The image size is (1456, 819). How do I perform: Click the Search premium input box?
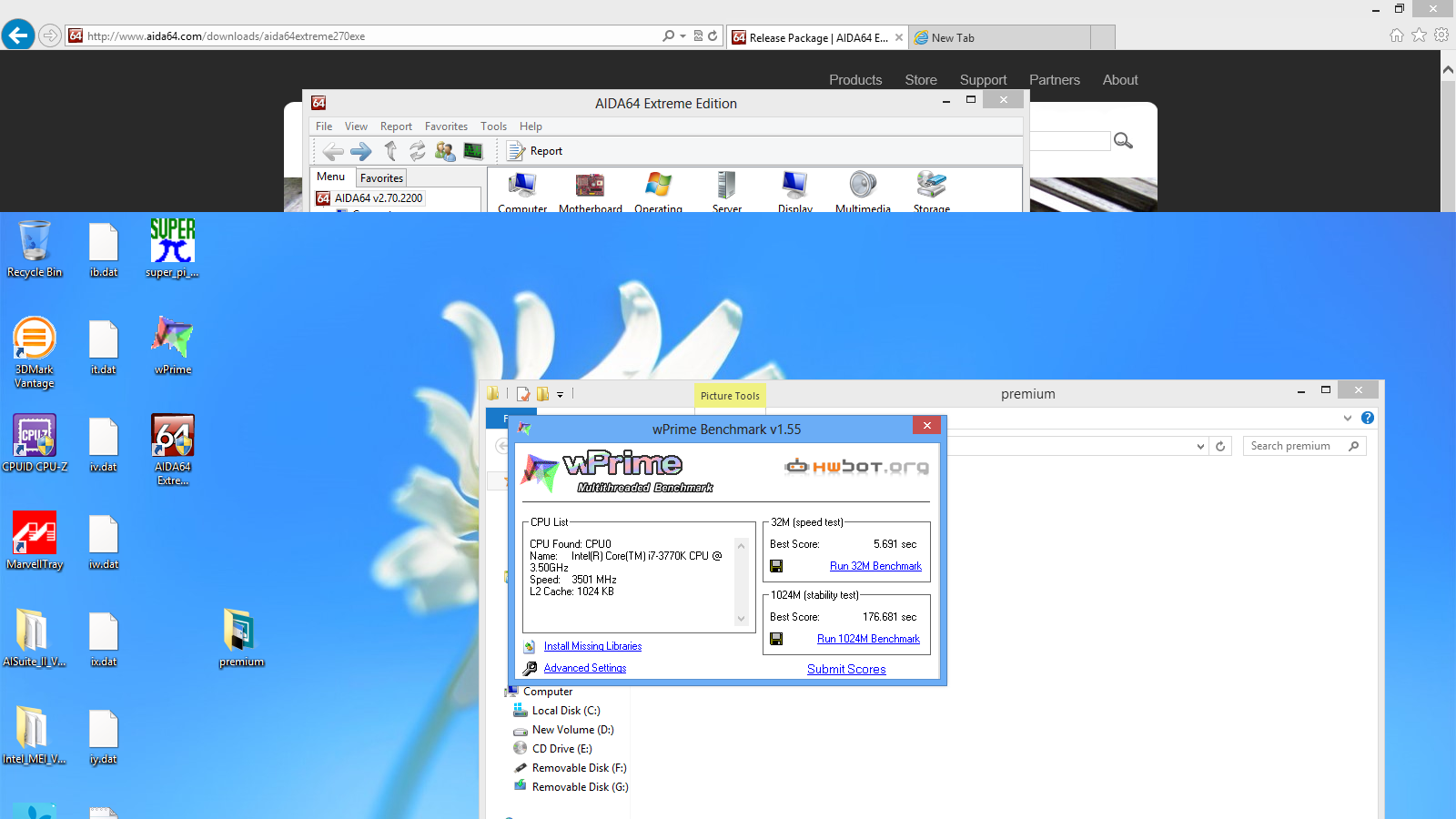(1304, 446)
